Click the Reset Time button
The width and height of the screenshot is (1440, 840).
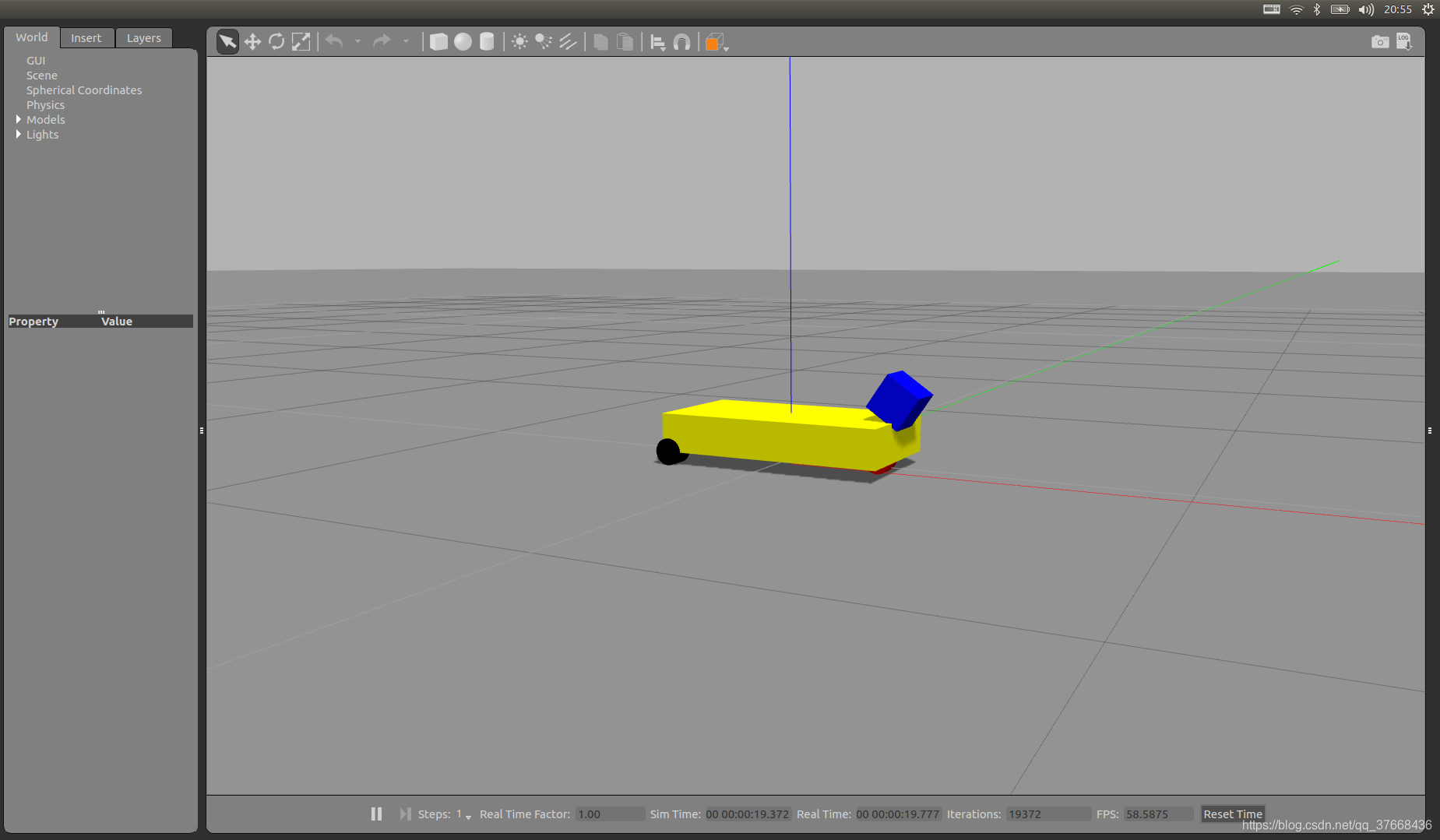point(1233,814)
